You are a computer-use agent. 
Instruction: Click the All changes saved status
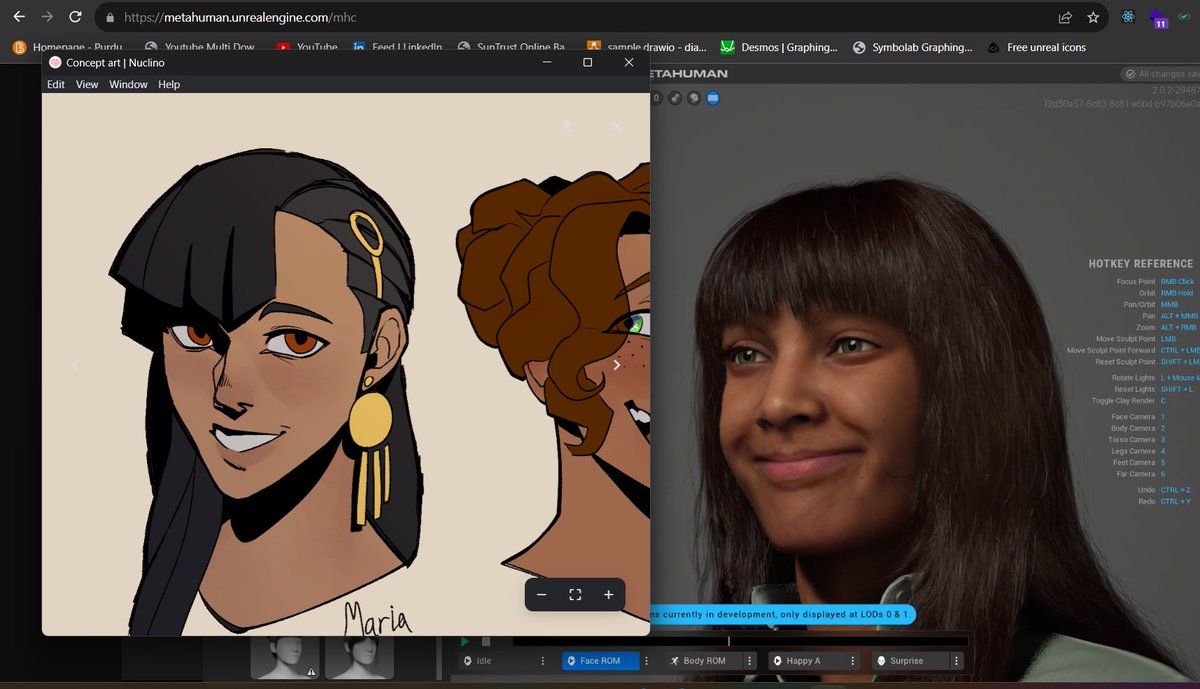tap(1160, 74)
